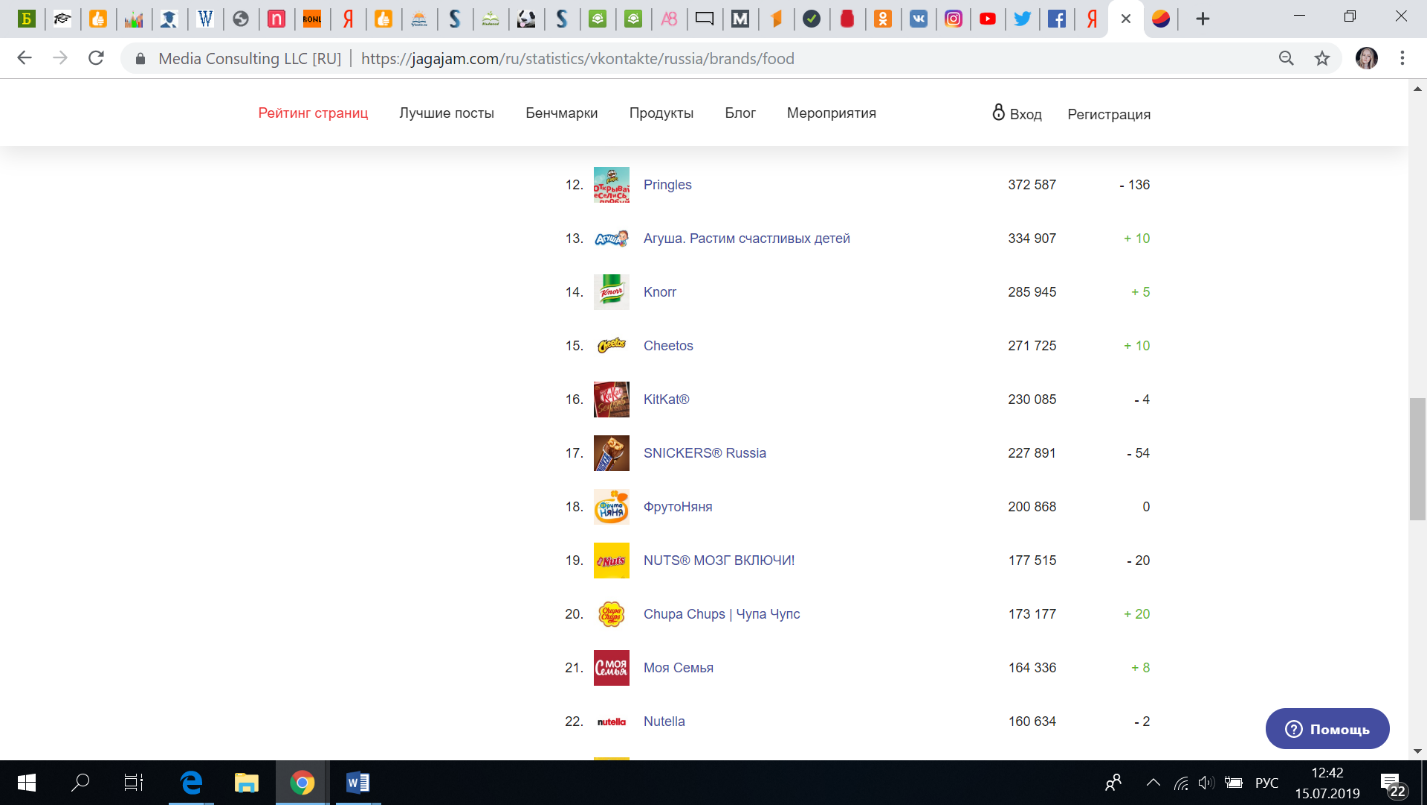Click the Chrome taskbar icon

(x=302, y=783)
